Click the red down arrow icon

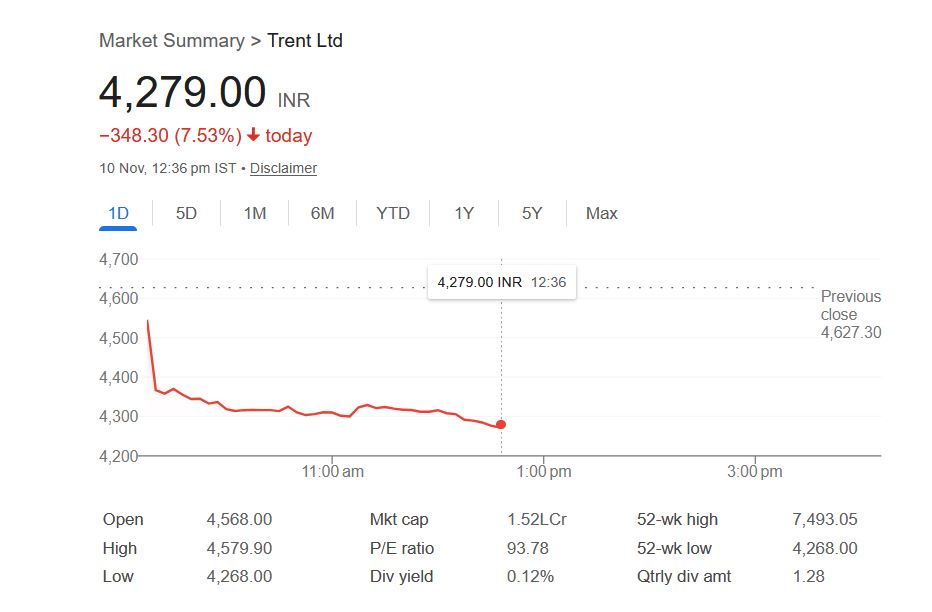coord(254,135)
